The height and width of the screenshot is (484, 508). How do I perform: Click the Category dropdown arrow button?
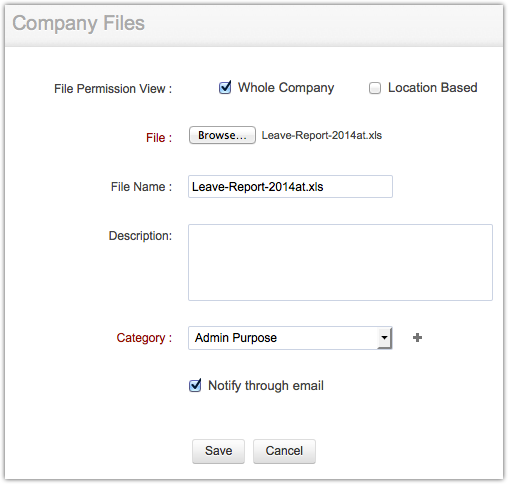(384, 338)
